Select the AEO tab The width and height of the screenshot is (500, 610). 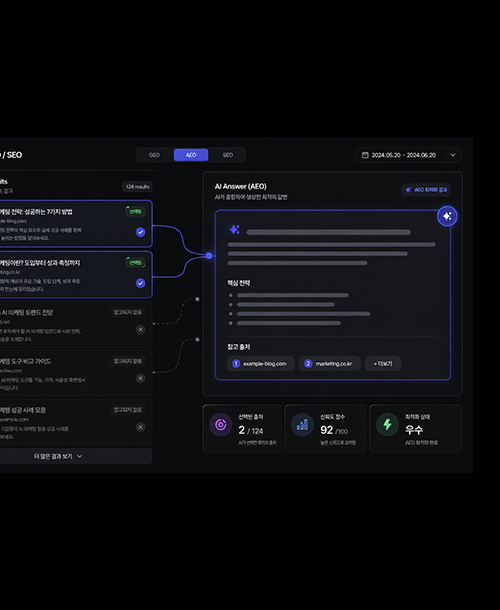pos(191,155)
